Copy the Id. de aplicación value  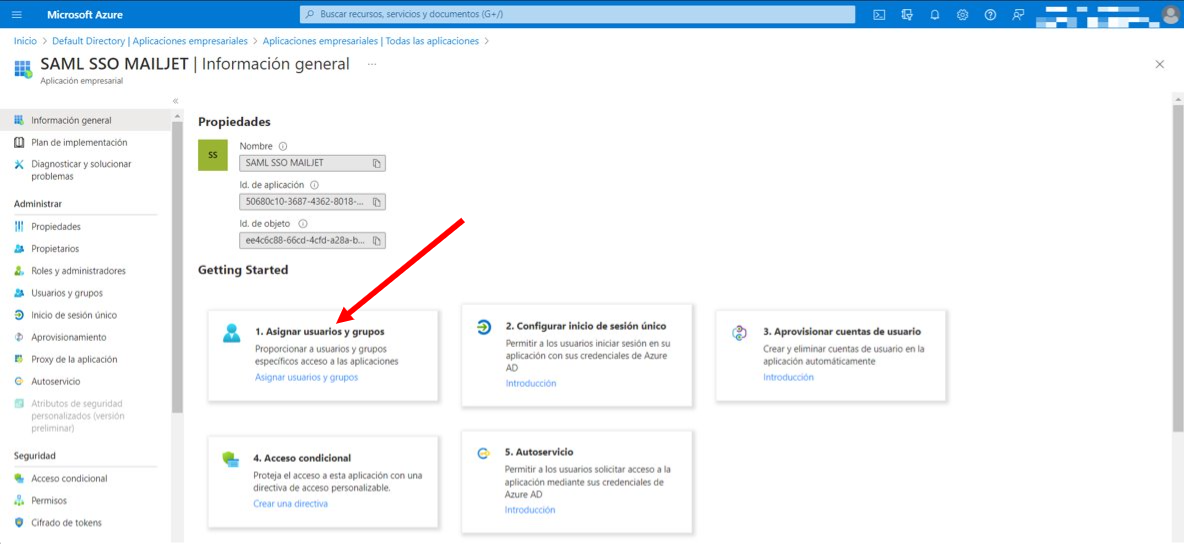[377, 202]
